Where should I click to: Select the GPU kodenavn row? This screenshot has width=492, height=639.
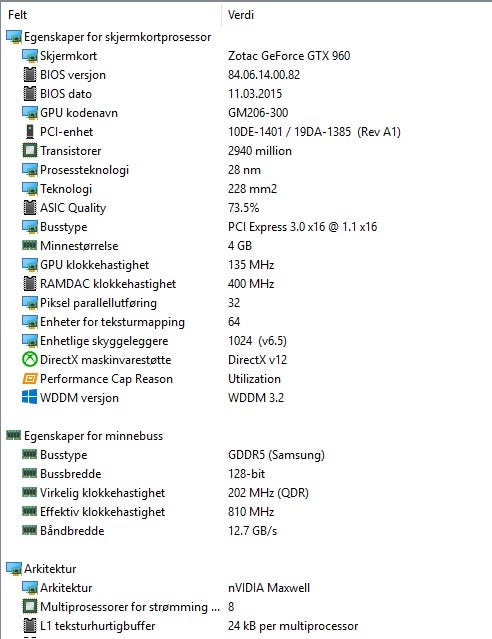(246, 112)
